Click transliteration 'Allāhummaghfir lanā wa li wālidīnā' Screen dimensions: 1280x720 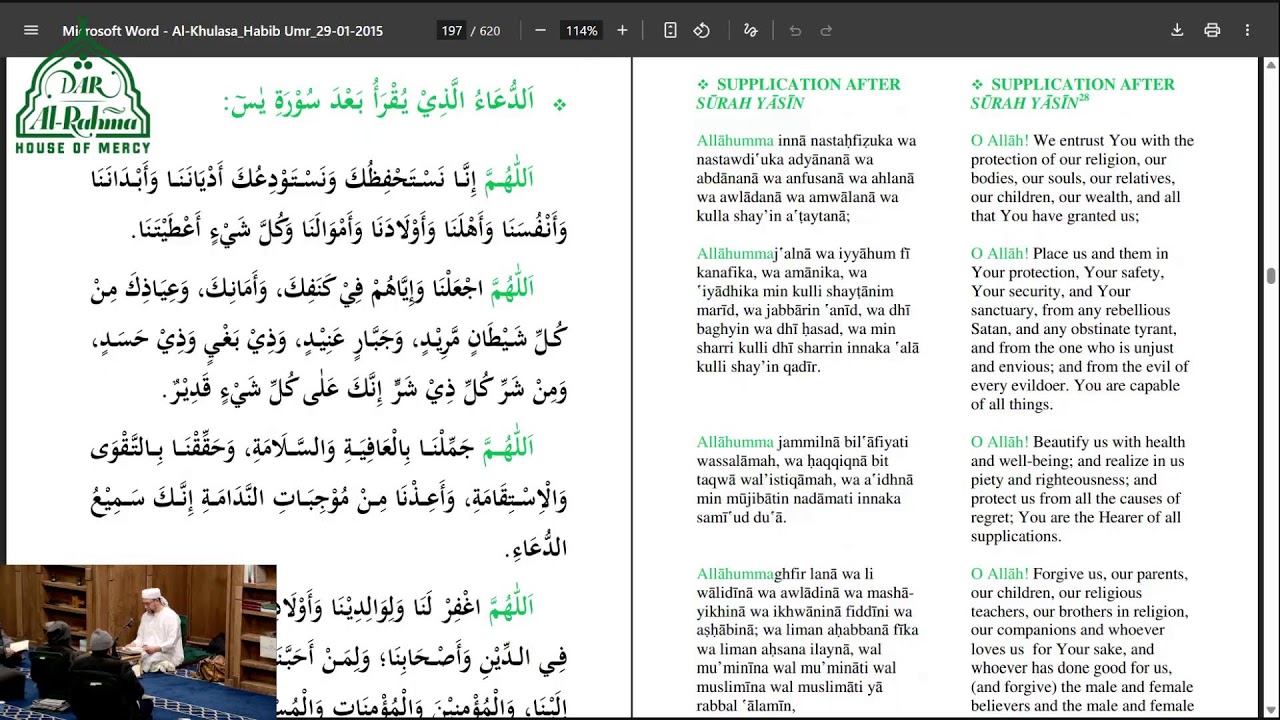[x=806, y=640]
